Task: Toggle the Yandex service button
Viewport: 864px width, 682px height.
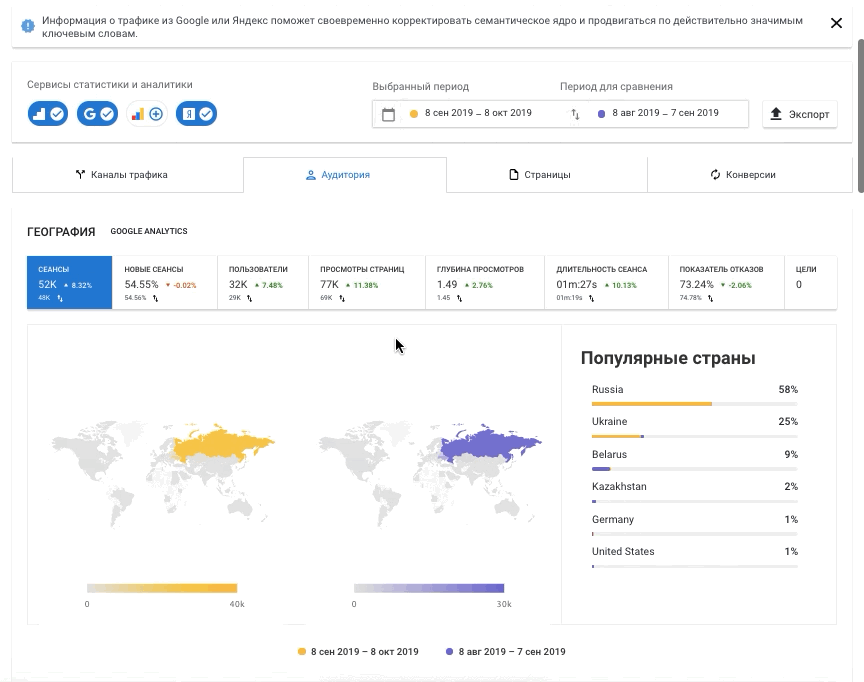Action: 196,114
